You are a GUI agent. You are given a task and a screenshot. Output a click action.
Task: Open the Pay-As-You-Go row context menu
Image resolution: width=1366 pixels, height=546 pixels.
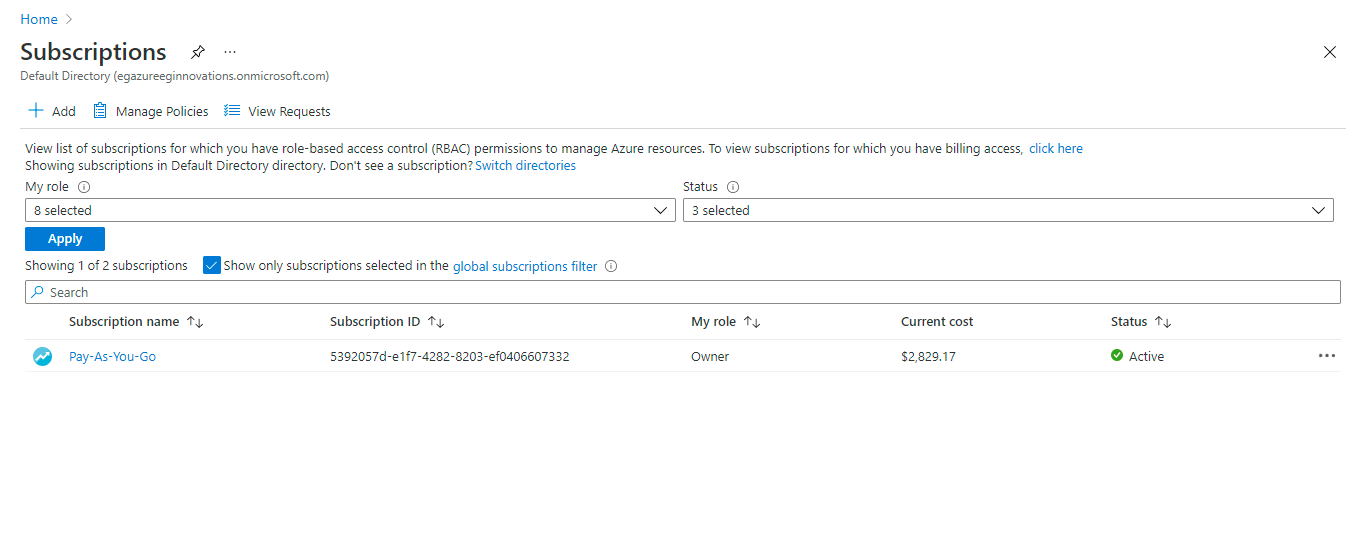[1327, 356]
